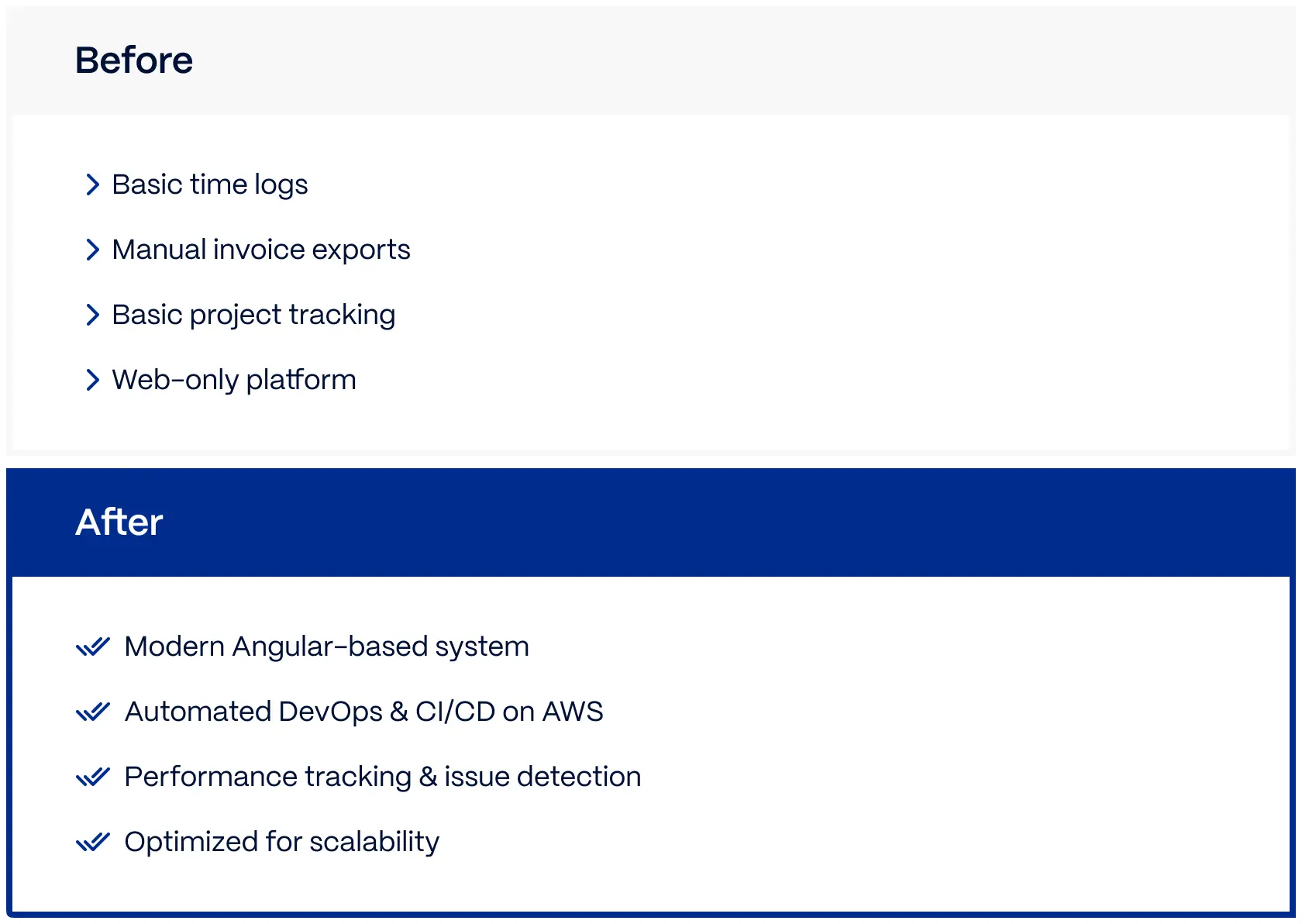Select the Optimized for scalability item
The width and height of the screenshot is (1302, 924).
pyautogui.click(x=281, y=842)
